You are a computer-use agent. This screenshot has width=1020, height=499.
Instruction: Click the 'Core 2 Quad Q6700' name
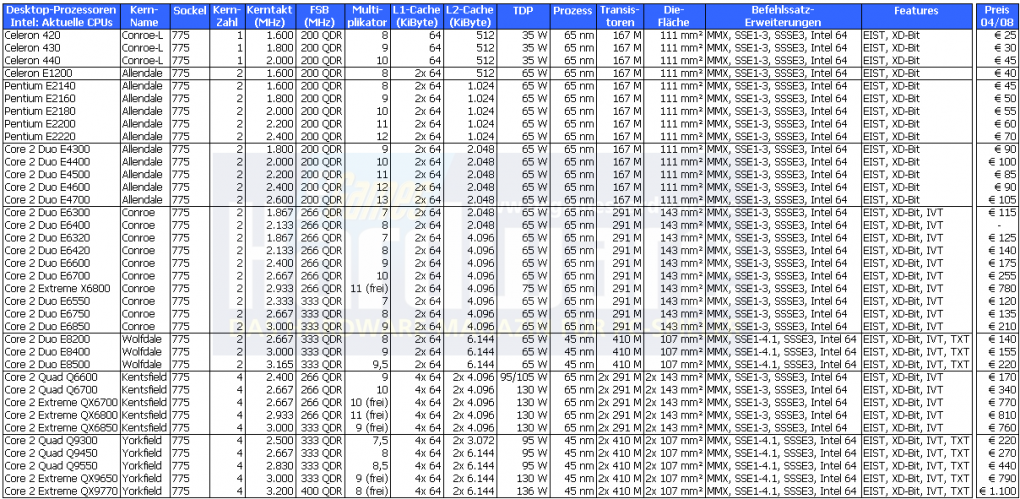62,390
